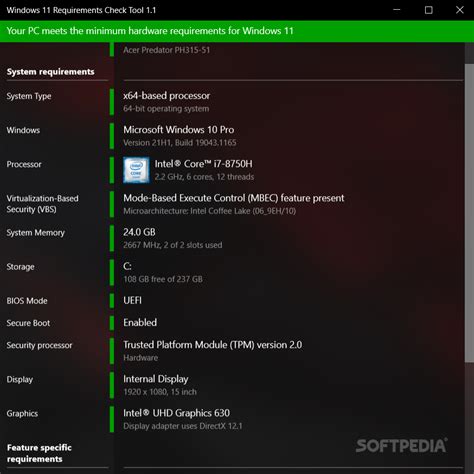Select the '24.0 GB' memory value

click(139, 232)
